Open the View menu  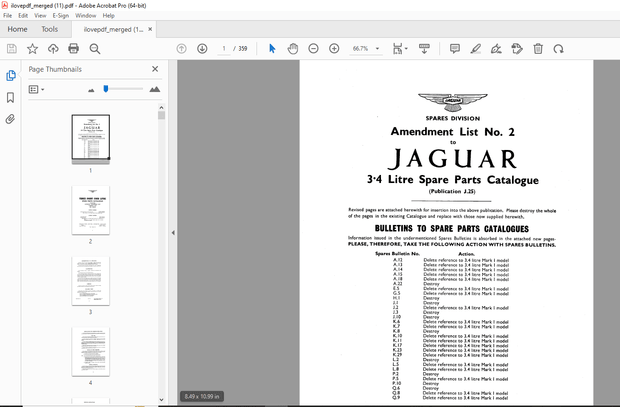40,15
